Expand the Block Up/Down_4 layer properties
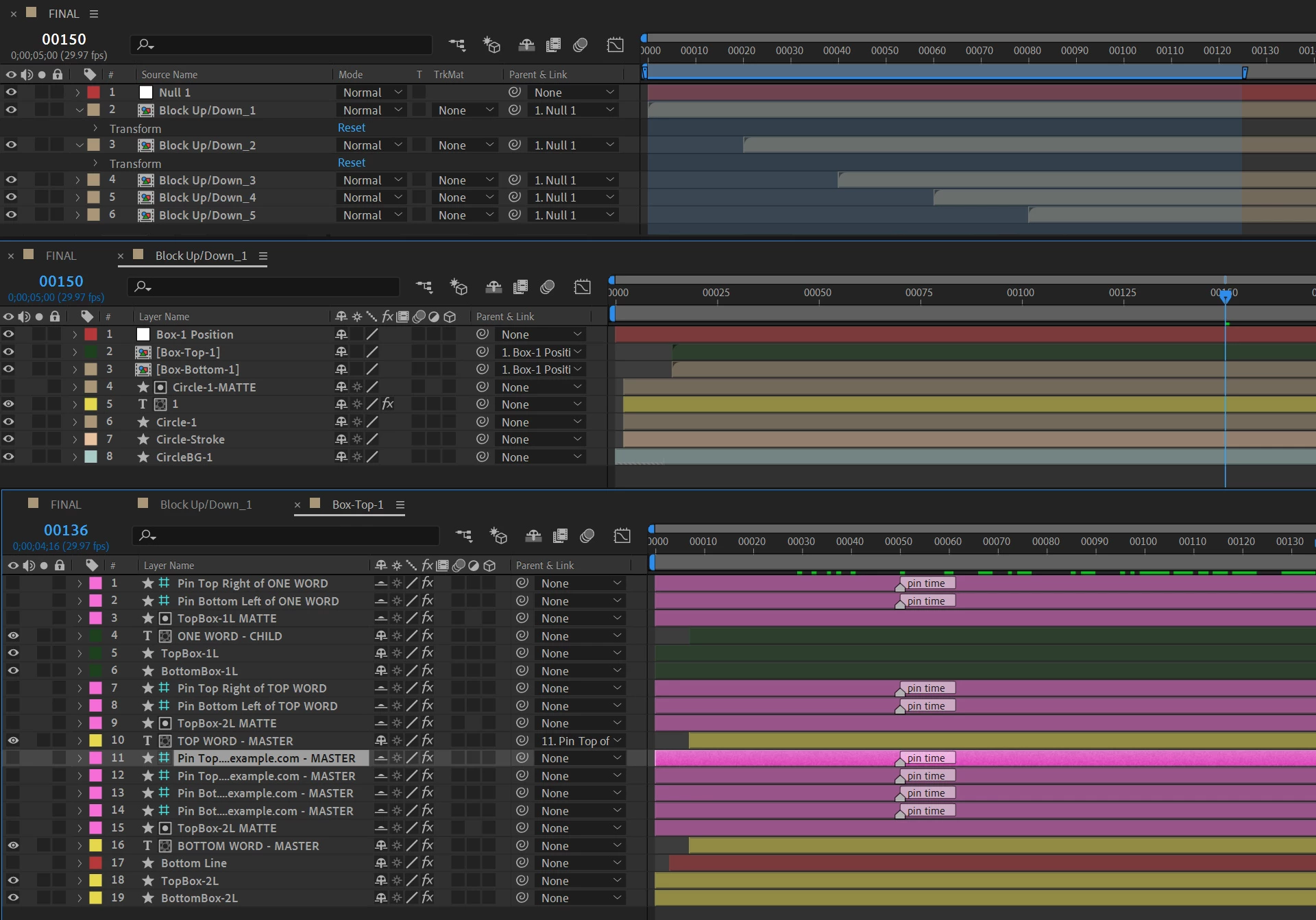The image size is (1316, 920). [x=77, y=197]
